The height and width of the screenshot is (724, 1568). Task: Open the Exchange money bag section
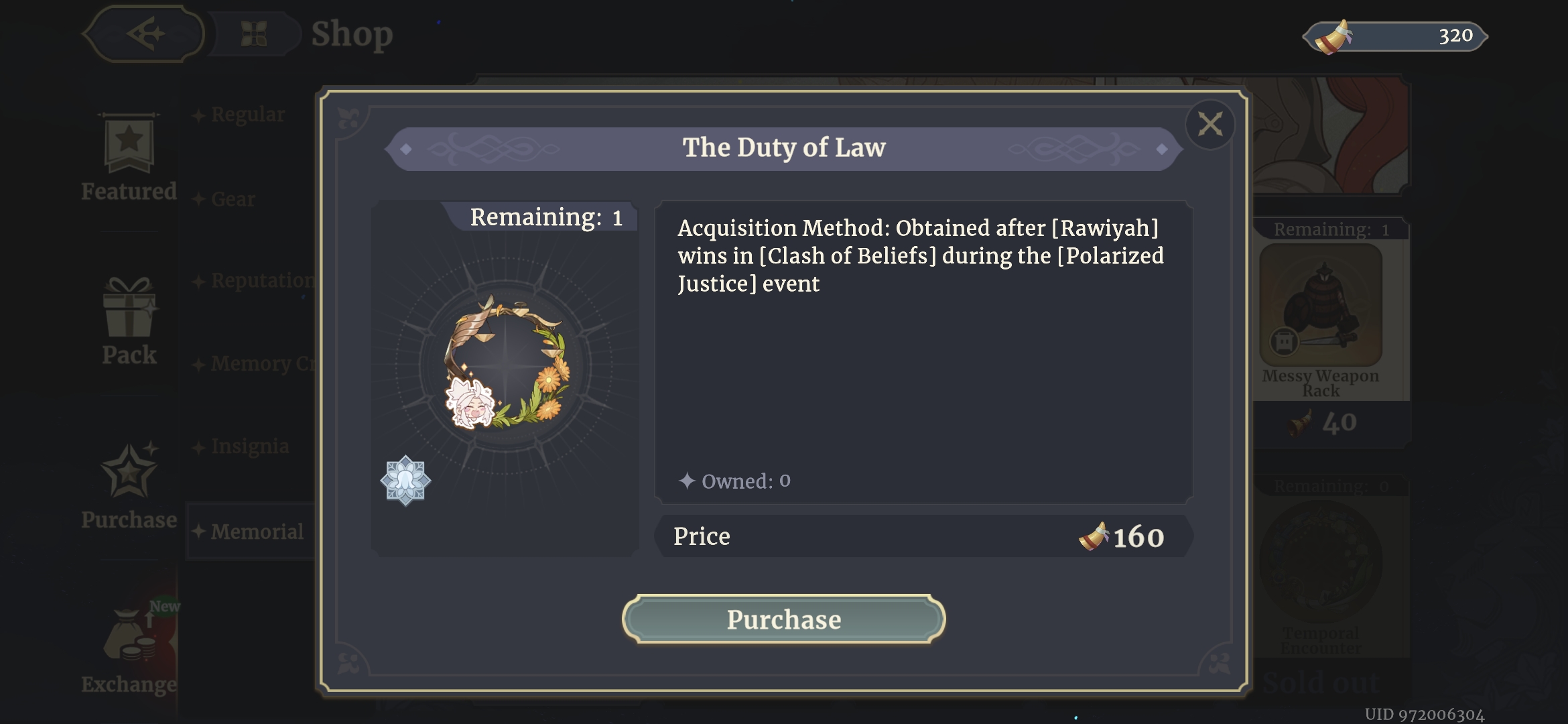[x=129, y=647]
